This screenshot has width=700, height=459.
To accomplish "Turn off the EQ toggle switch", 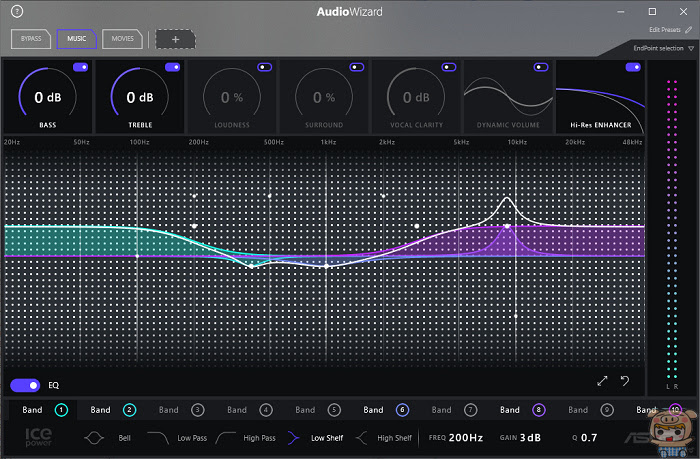I will click(x=25, y=385).
